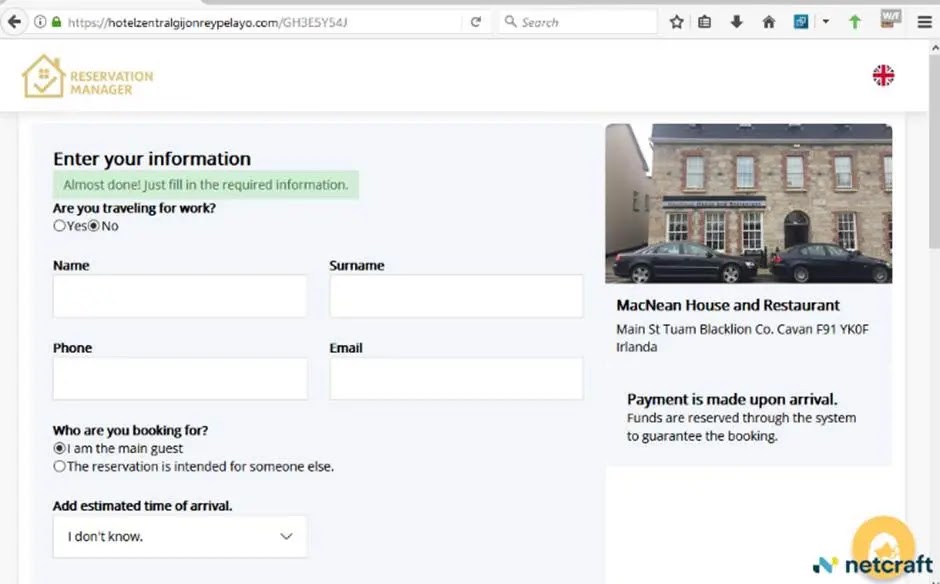Screen dimensions: 940x584
Task: Open the toolbar overflow chevron dropdown
Action: click(825, 21)
